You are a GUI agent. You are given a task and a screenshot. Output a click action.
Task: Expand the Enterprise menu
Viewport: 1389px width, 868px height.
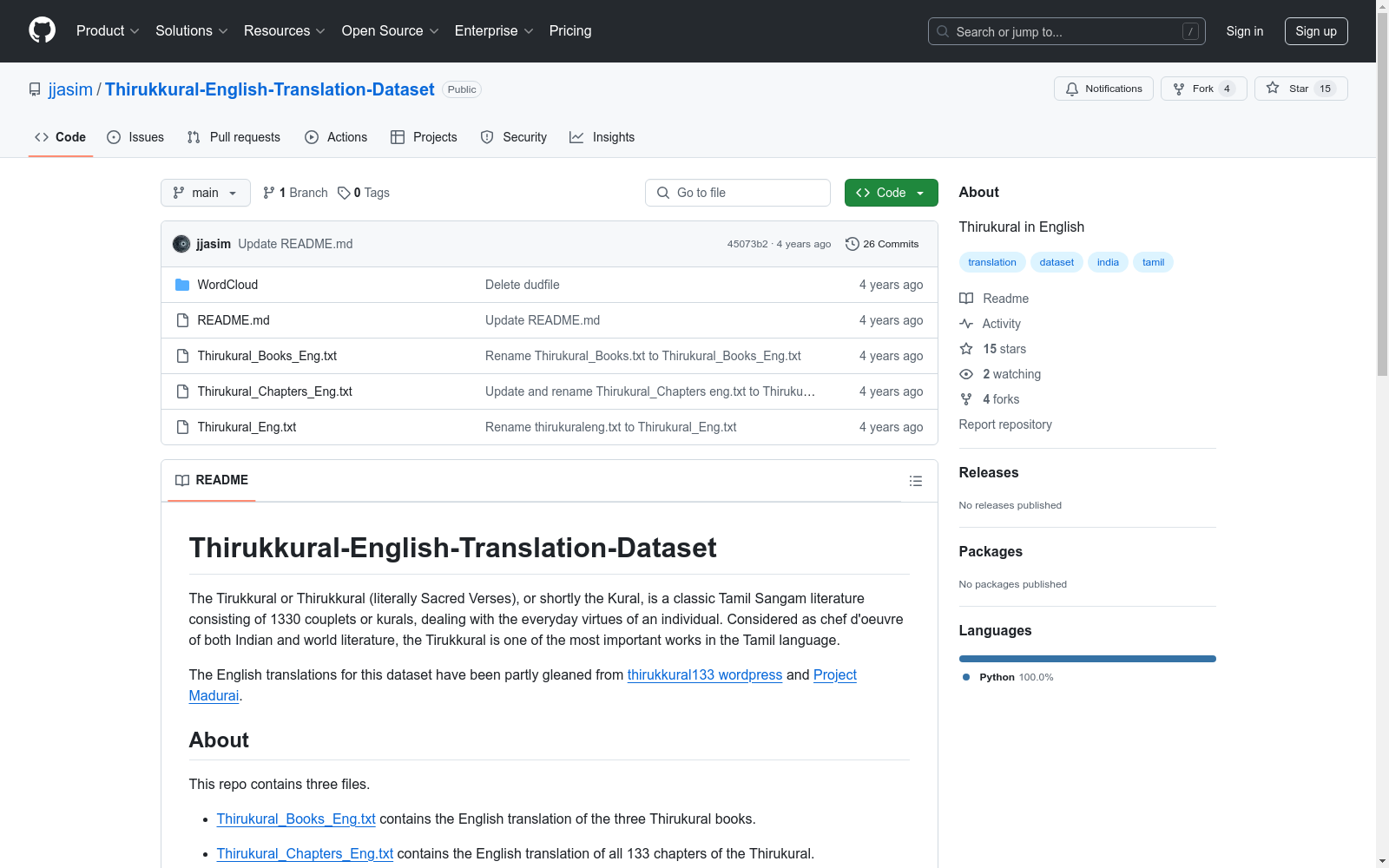(x=494, y=30)
